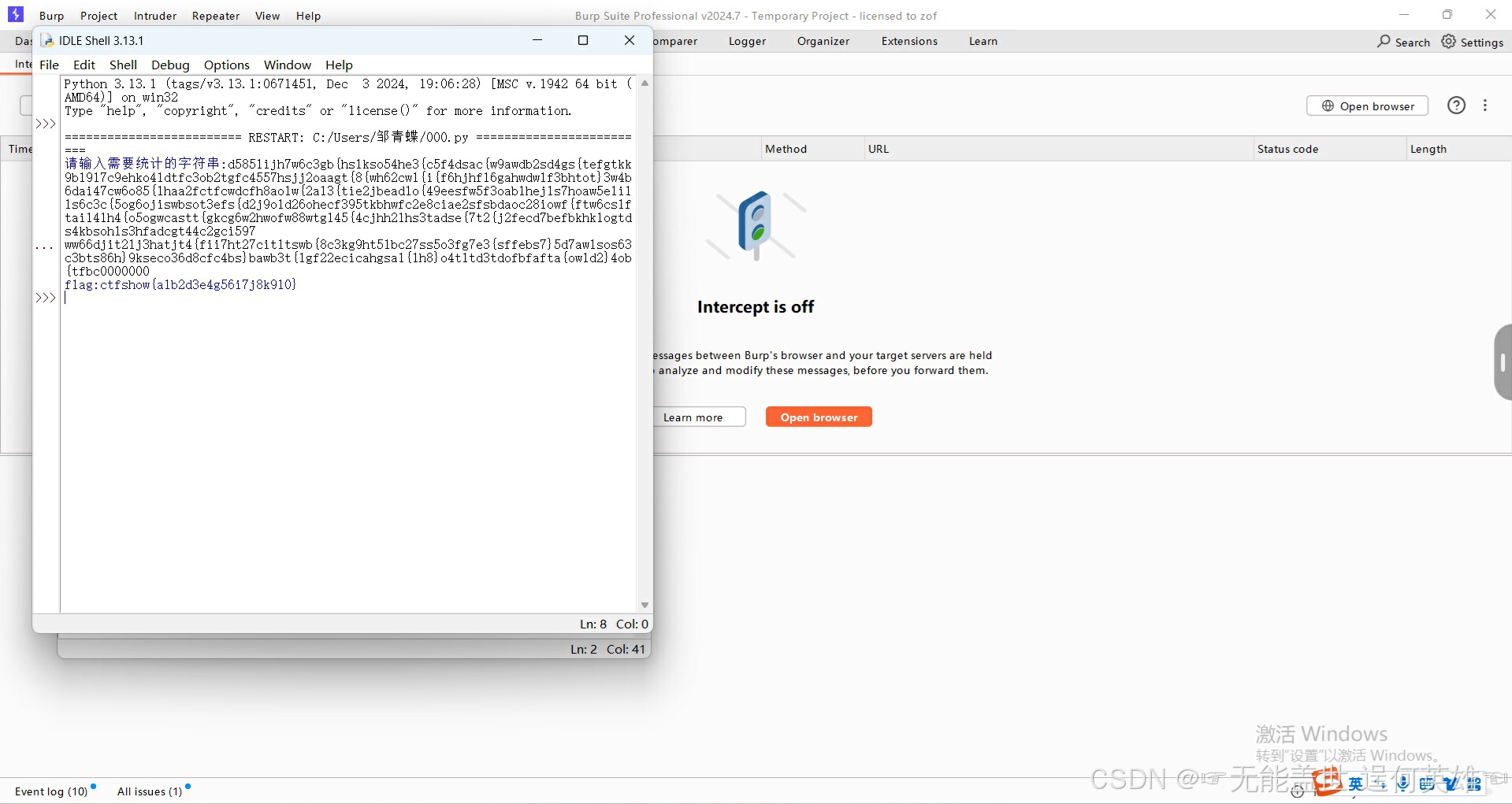Image resolution: width=1512 pixels, height=804 pixels.
Task: Click the side panel handle on Burp's right edge
Action: point(1503,362)
